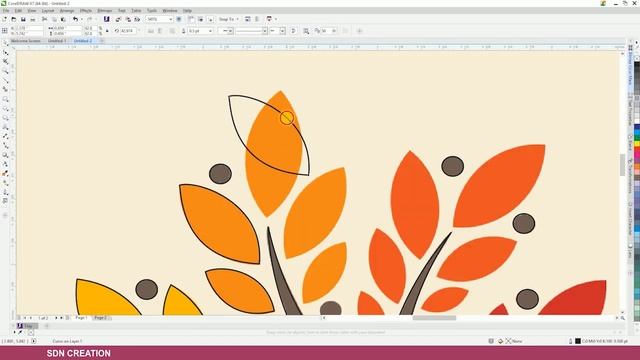Click the New document icon
The image size is (640, 360).
tap(4, 19)
